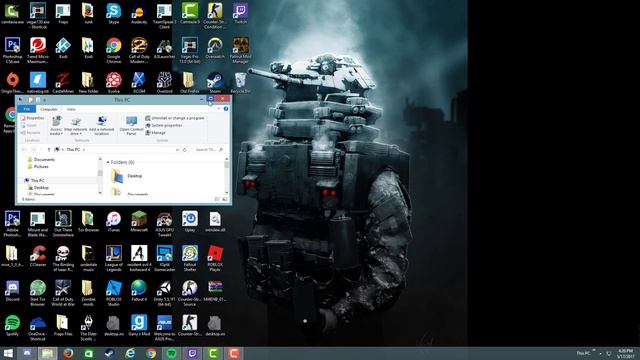640x360 pixels.
Task: Select the Twitch desktop shortcut
Action: click(240, 13)
